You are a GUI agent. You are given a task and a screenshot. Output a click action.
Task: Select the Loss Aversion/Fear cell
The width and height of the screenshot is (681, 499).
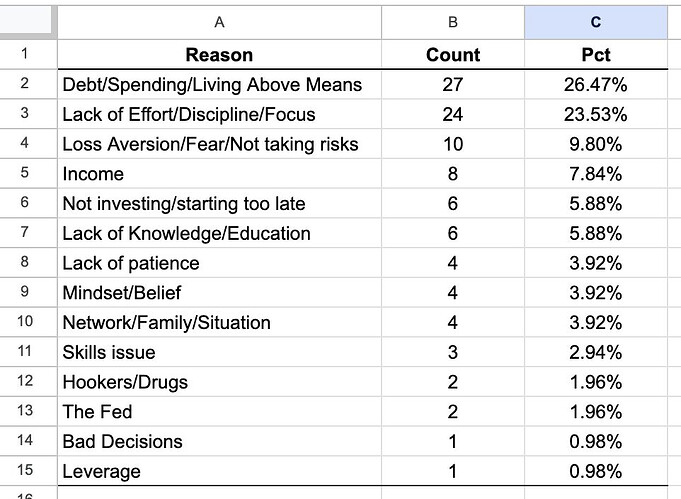[x=219, y=144]
